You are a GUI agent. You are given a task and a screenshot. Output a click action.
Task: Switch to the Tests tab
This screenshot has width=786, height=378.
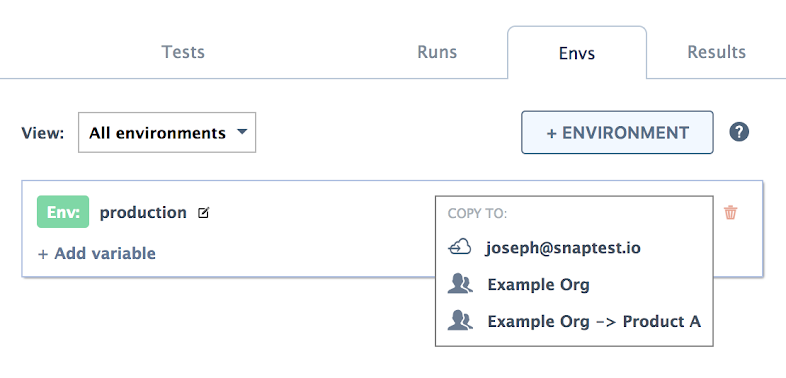click(x=183, y=52)
